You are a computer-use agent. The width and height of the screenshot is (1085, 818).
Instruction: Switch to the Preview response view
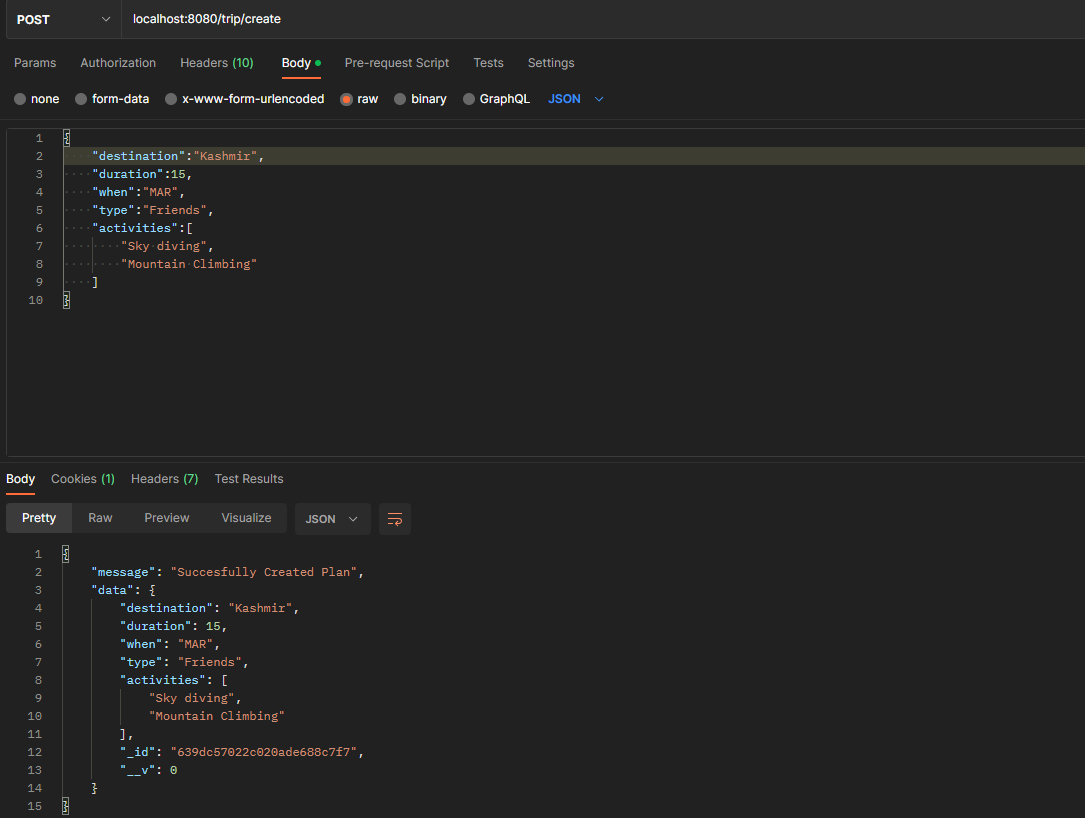[167, 518]
